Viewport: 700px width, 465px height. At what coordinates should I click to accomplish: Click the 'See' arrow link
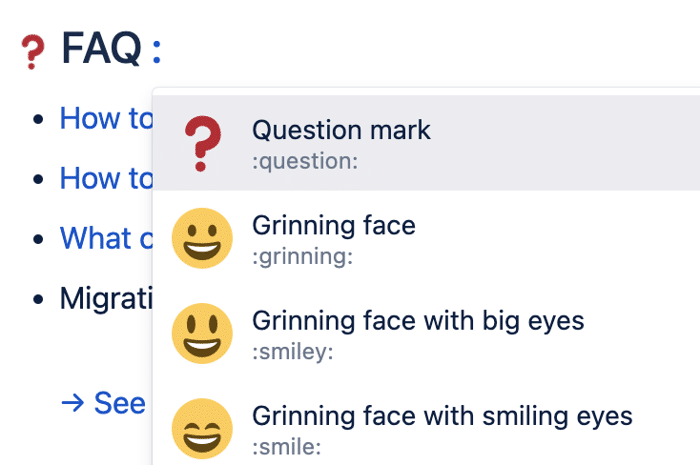click(104, 403)
